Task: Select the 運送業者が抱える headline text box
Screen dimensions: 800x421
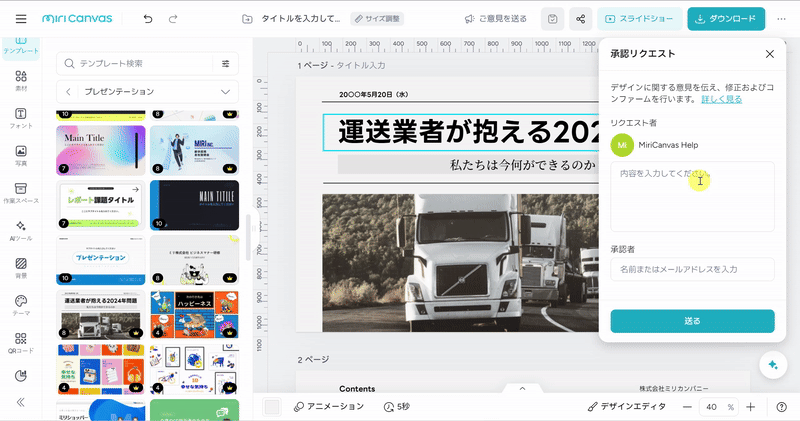Action: [461, 132]
